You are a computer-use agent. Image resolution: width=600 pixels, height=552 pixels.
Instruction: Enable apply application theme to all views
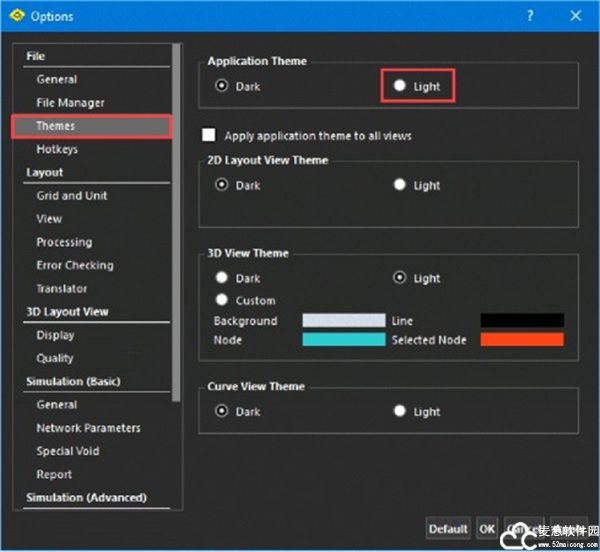209,135
